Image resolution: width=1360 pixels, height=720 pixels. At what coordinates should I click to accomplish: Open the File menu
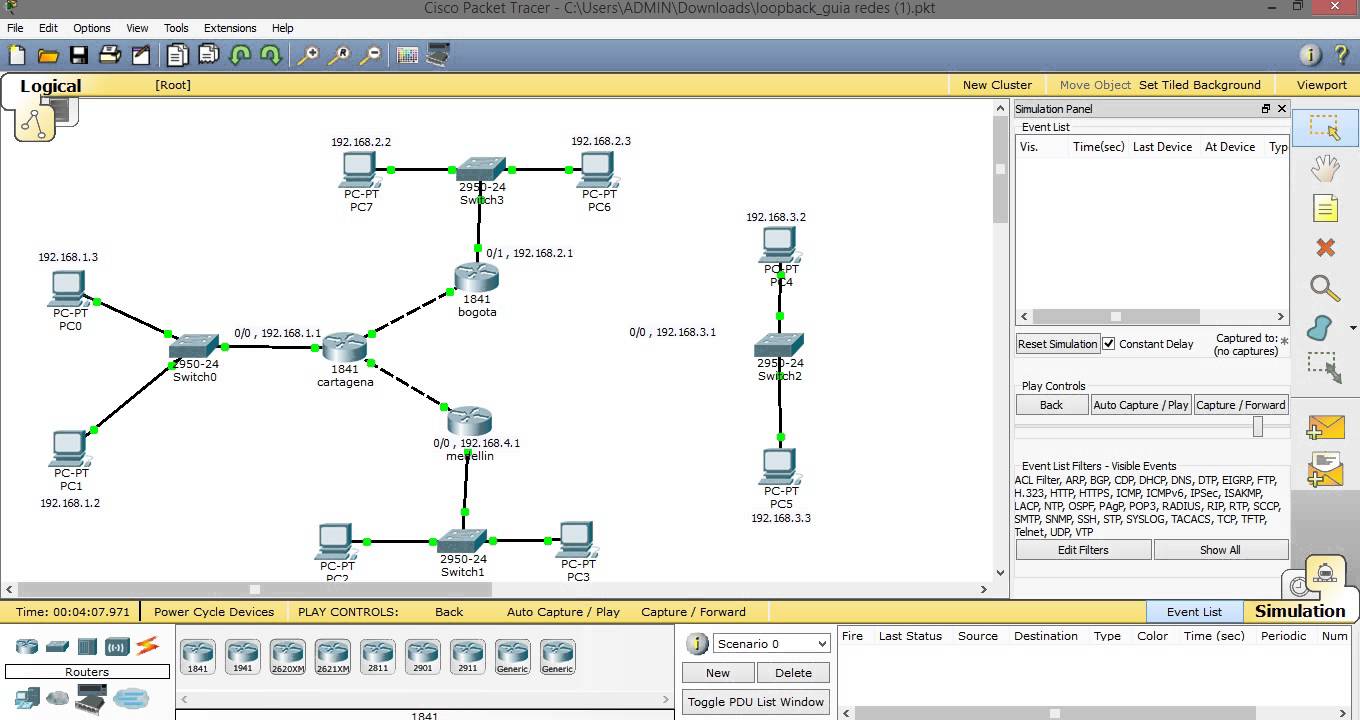(15, 28)
